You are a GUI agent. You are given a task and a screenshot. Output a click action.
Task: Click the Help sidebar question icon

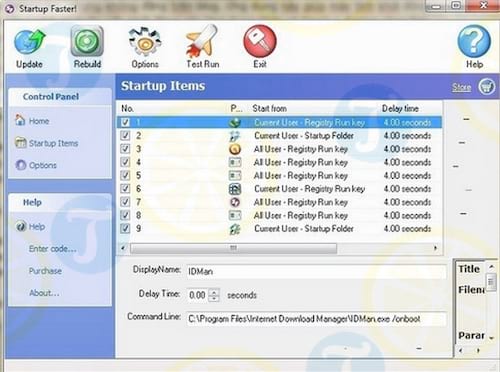point(21,226)
